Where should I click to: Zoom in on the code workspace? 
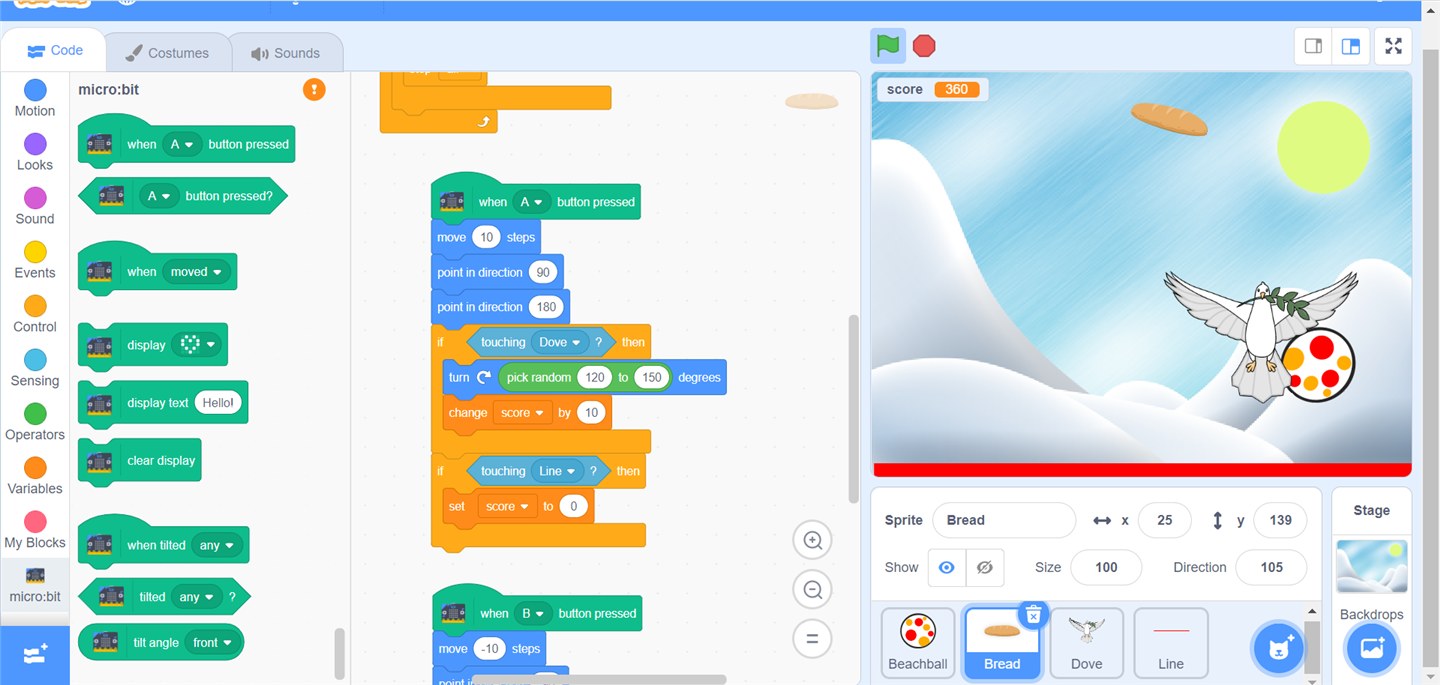(813, 541)
